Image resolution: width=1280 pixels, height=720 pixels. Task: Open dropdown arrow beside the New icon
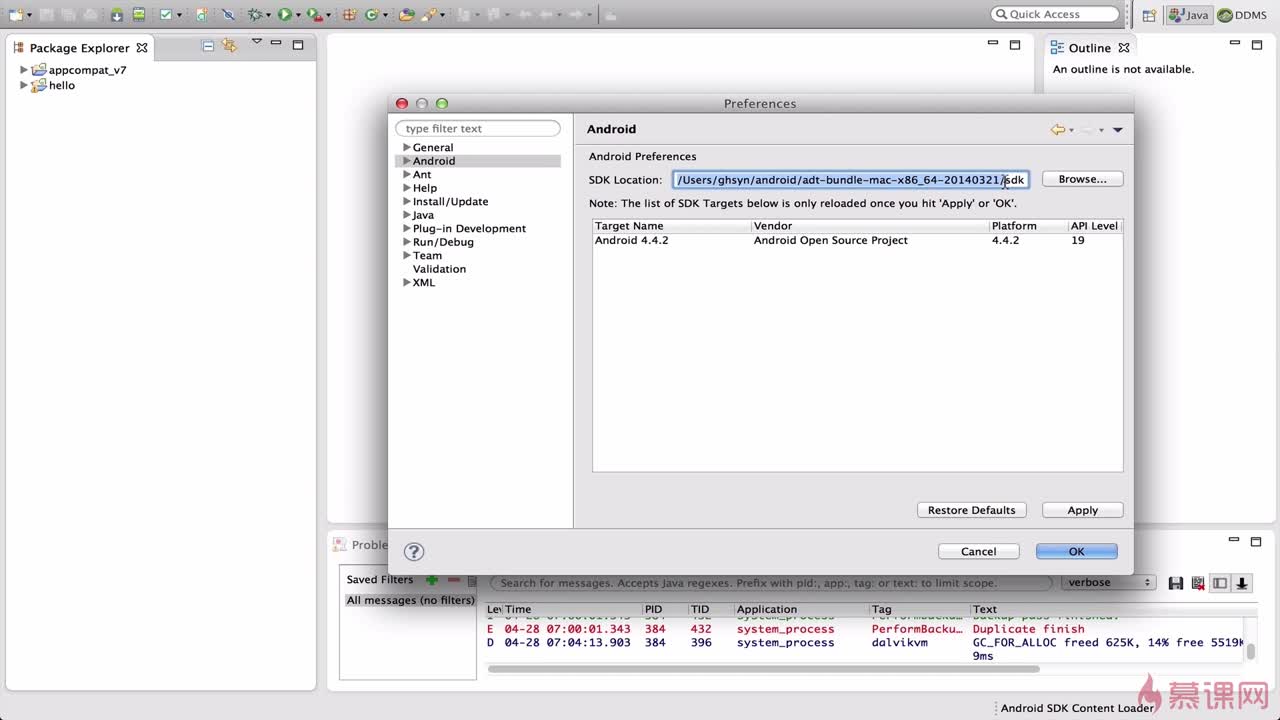pyautogui.click(x=30, y=16)
